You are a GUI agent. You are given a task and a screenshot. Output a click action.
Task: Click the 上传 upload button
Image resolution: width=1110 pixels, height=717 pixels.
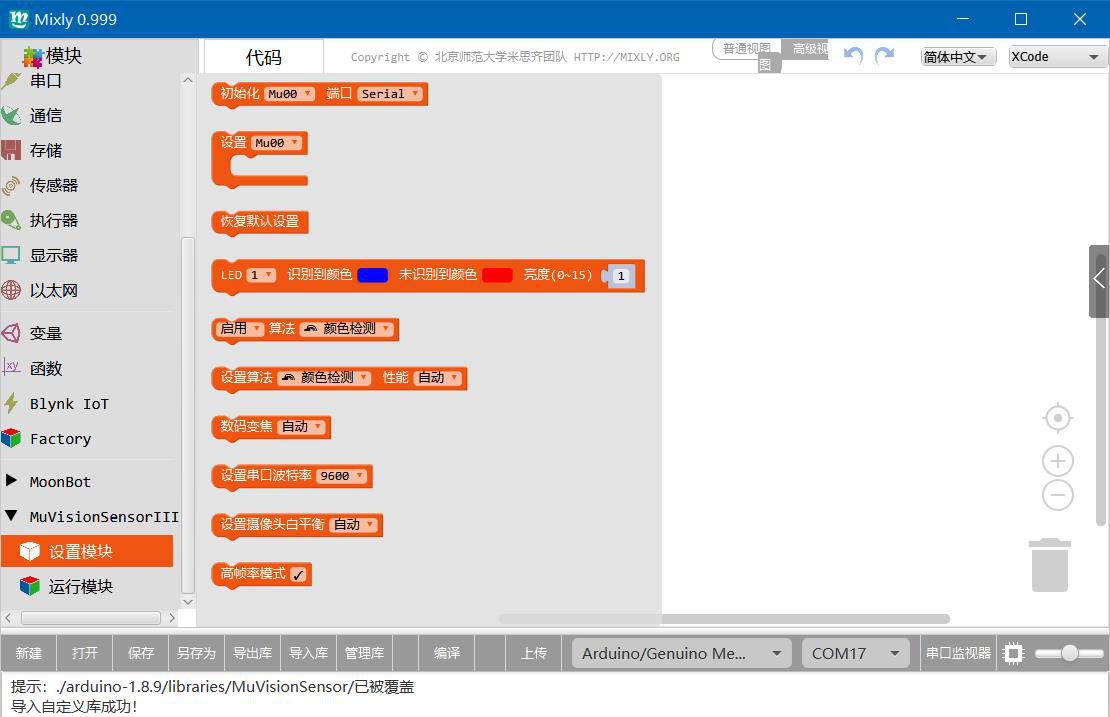click(534, 653)
